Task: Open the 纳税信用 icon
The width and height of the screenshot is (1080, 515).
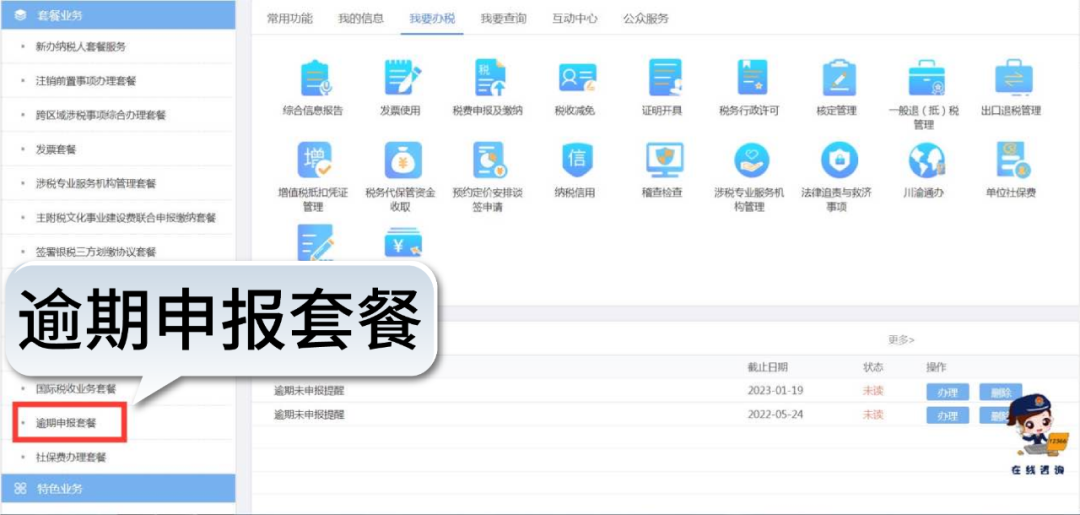Action: point(577,160)
